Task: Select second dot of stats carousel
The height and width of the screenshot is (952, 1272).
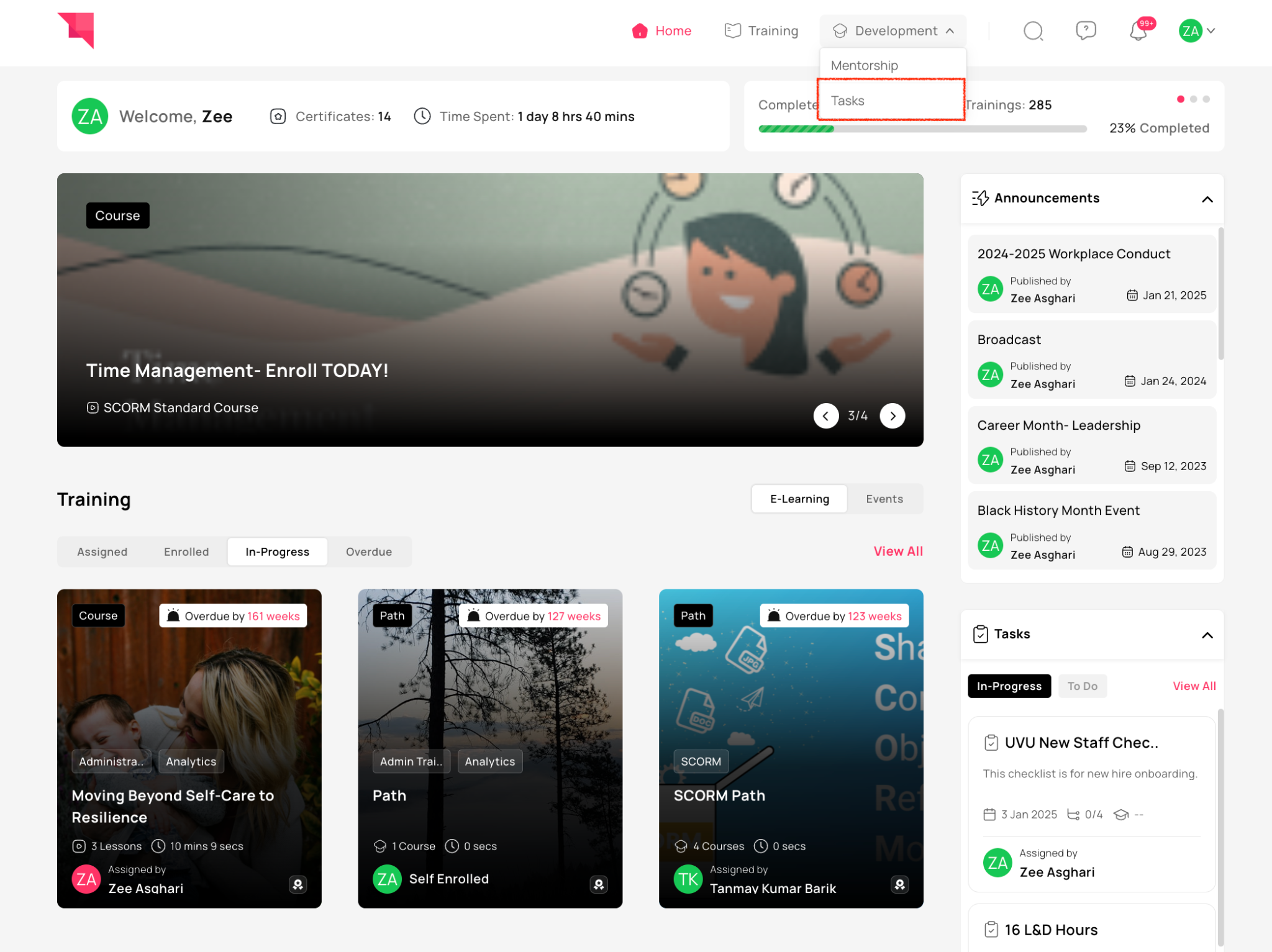Action: point(1193,99)
